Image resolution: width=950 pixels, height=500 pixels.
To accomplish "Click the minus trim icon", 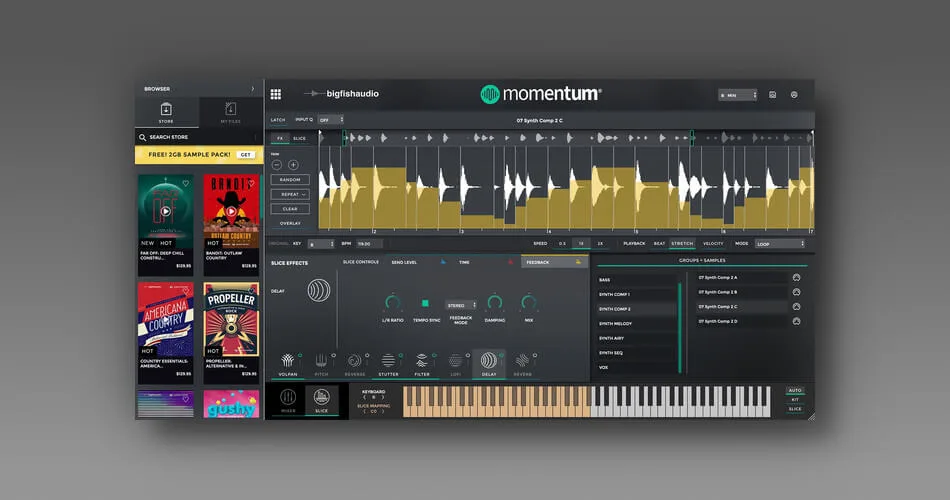I will (x=277, y=165).
